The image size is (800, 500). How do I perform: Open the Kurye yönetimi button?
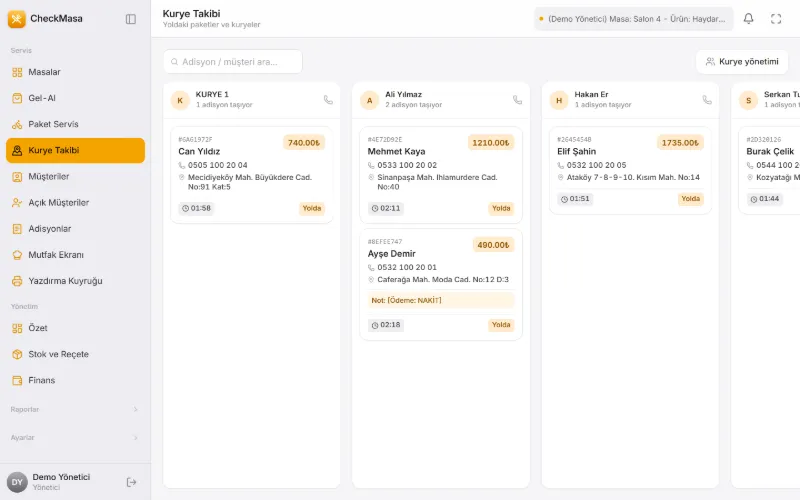tap(742, 62)
